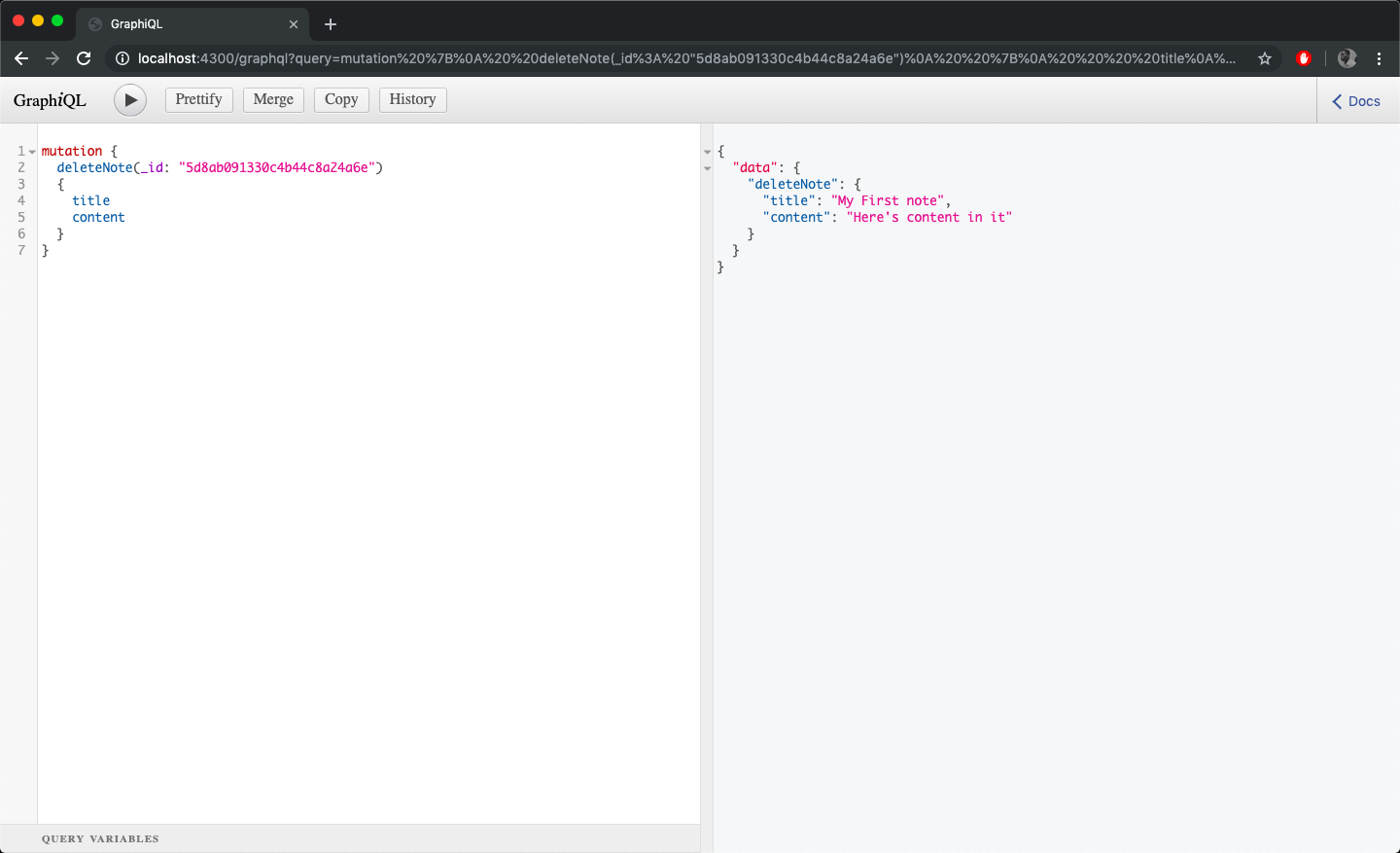
Task: Open the browser profile avatar
Action: 1347,58
